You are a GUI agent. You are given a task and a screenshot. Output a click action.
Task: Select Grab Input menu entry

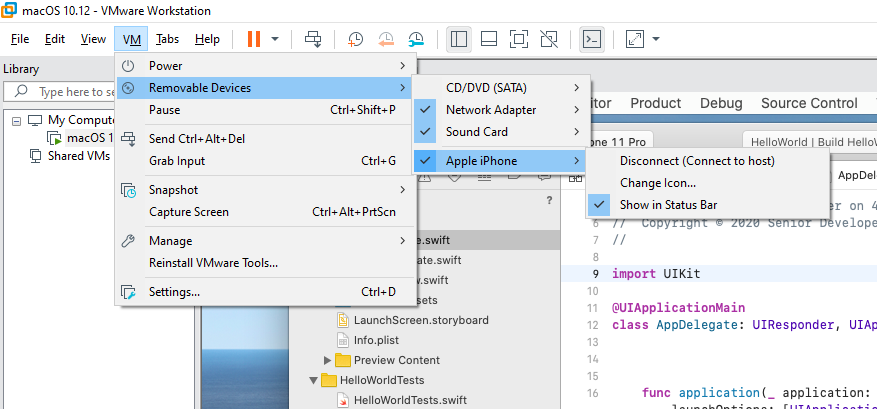point(266,161)
